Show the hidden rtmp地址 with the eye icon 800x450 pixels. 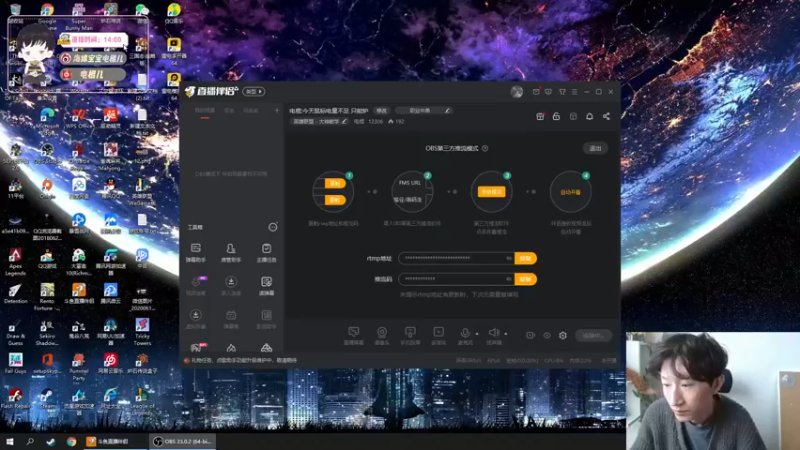click(509, 259)
